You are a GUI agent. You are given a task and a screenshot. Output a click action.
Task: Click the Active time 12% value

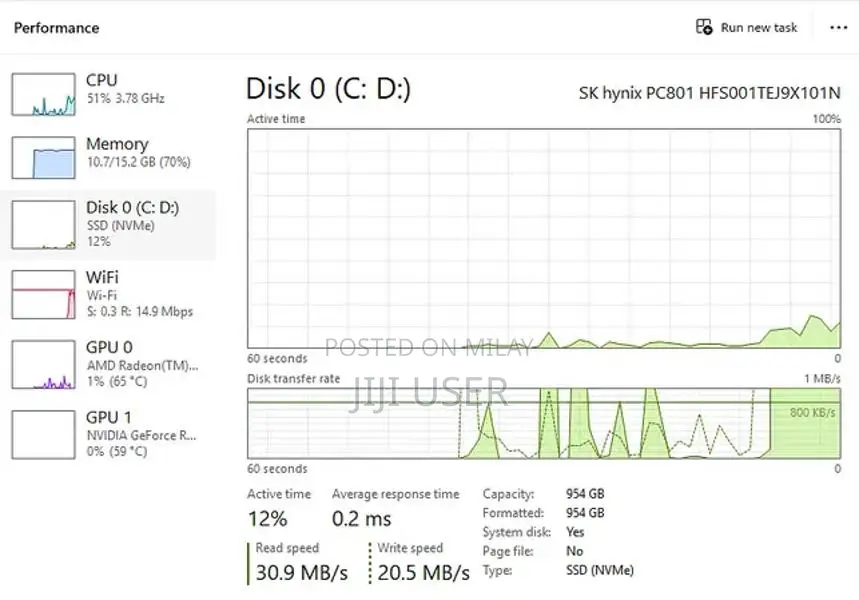coord(266,518)
